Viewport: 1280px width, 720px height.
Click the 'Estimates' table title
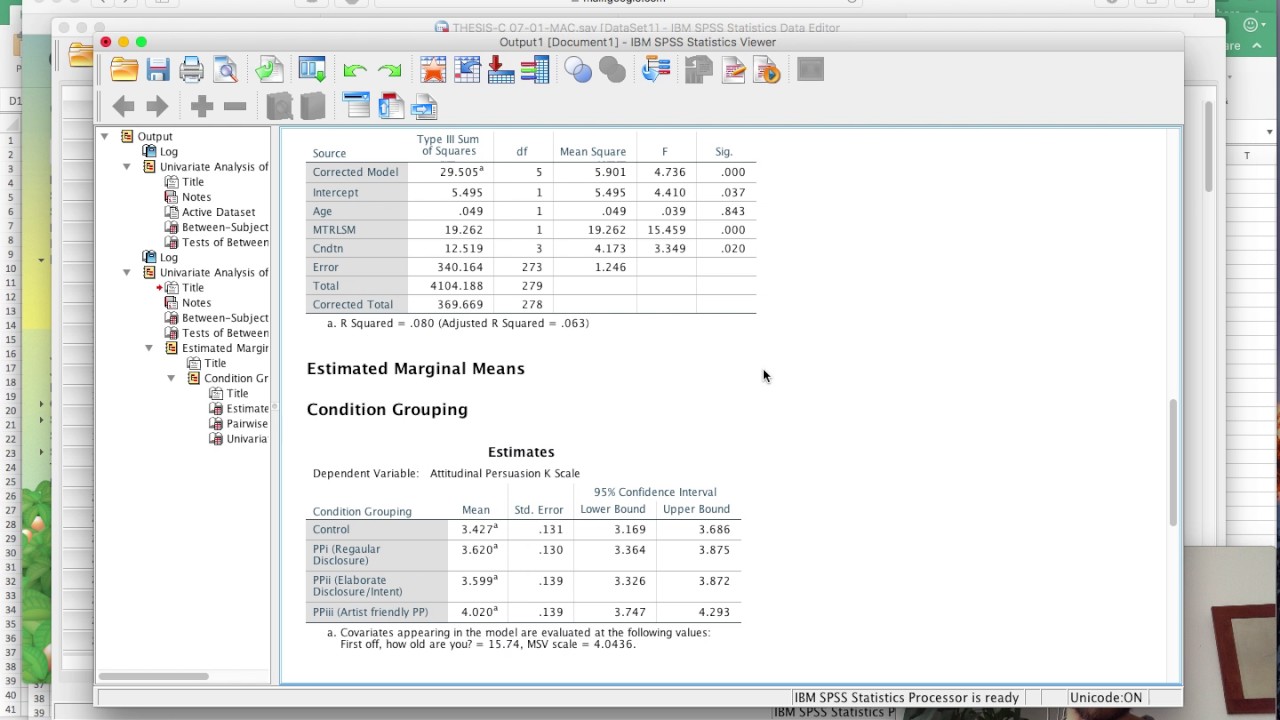(x=521, y=452)
